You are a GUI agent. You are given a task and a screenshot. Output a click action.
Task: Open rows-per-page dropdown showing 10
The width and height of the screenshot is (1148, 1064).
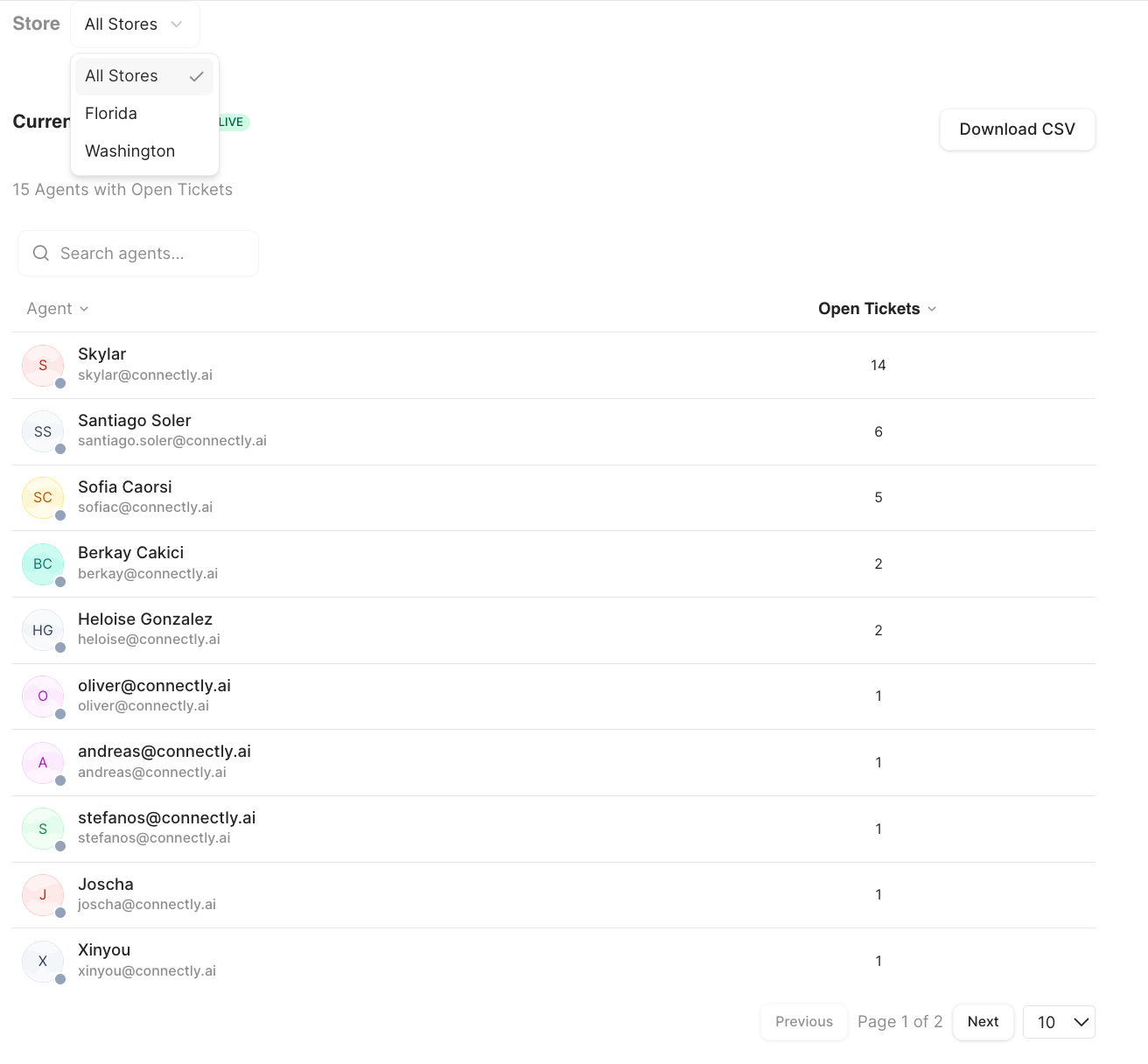[1059, 1022]
